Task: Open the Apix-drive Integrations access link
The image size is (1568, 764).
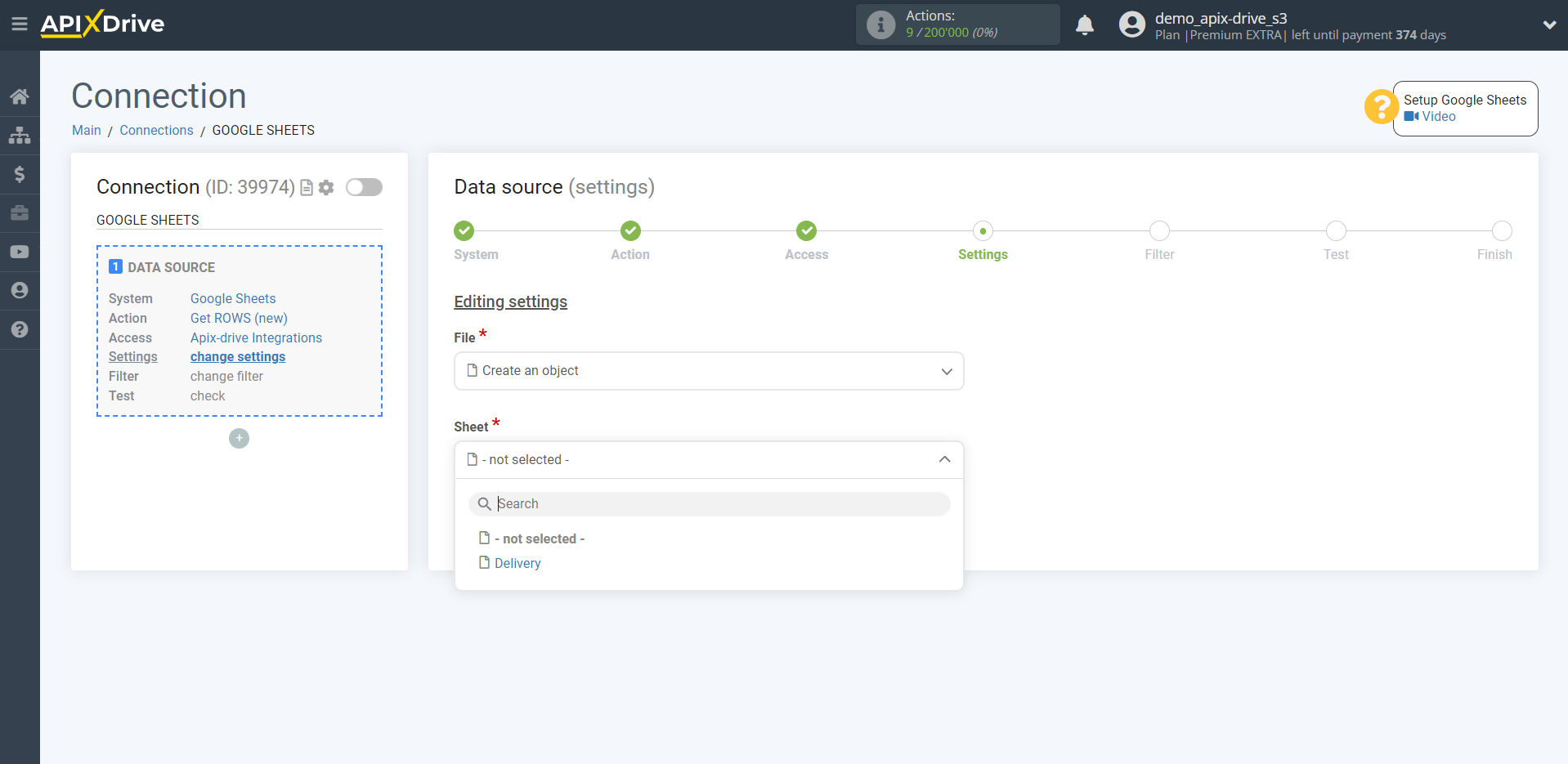Action: pos(256,338)
